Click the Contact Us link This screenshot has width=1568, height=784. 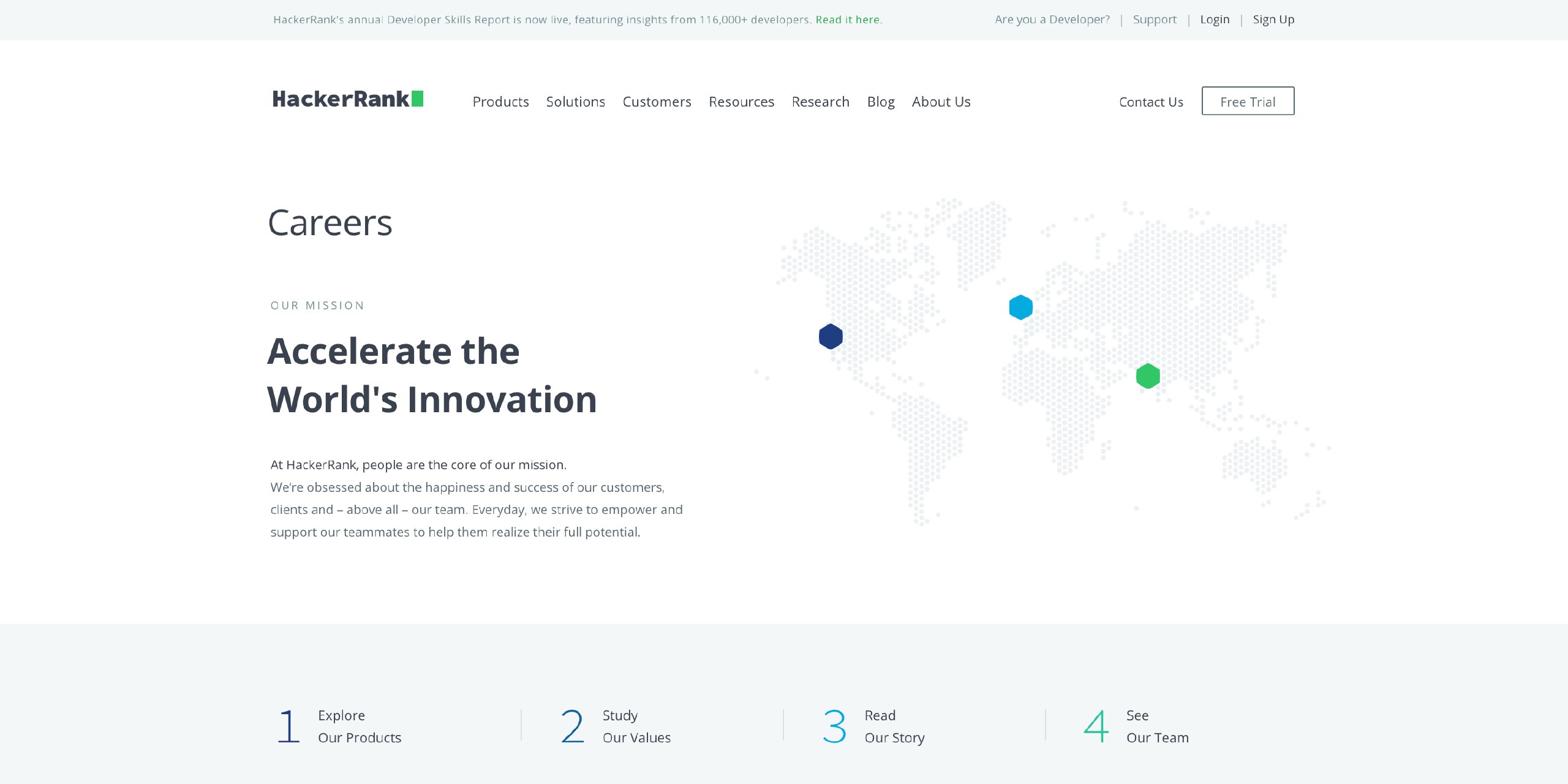pyautogui.click(x=1151, y=102)
